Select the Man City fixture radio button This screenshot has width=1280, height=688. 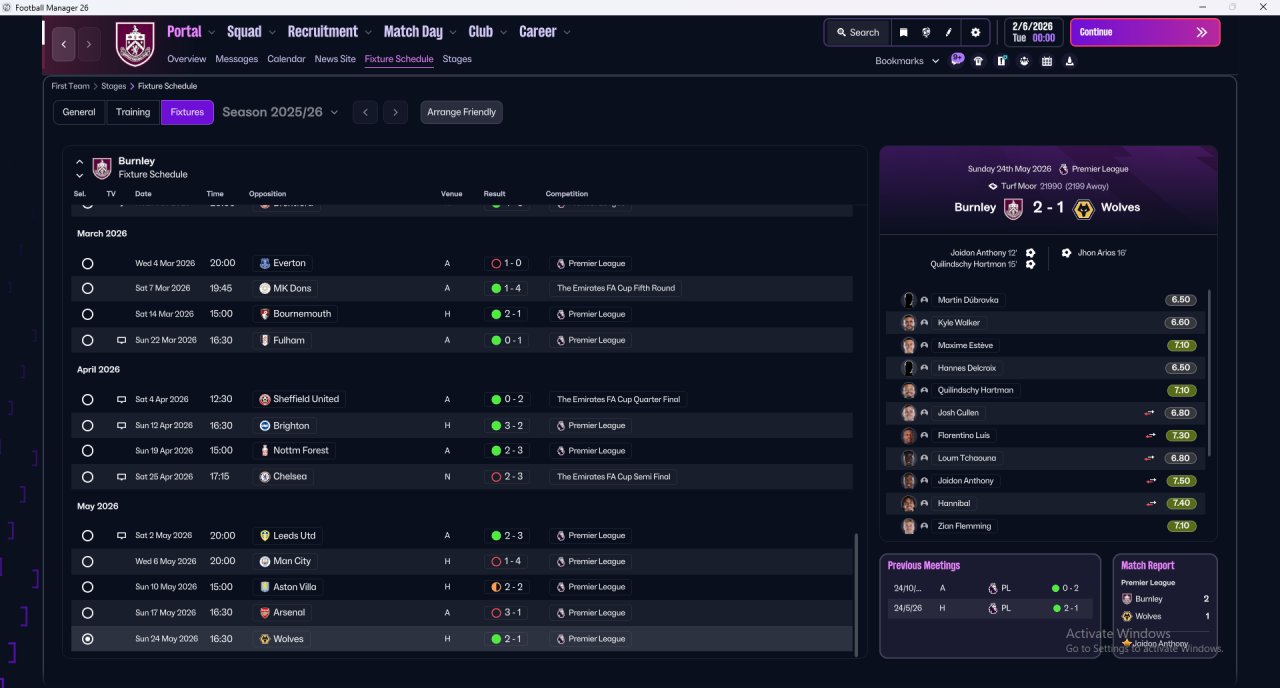pyautogui.click(x=88, y=562)
